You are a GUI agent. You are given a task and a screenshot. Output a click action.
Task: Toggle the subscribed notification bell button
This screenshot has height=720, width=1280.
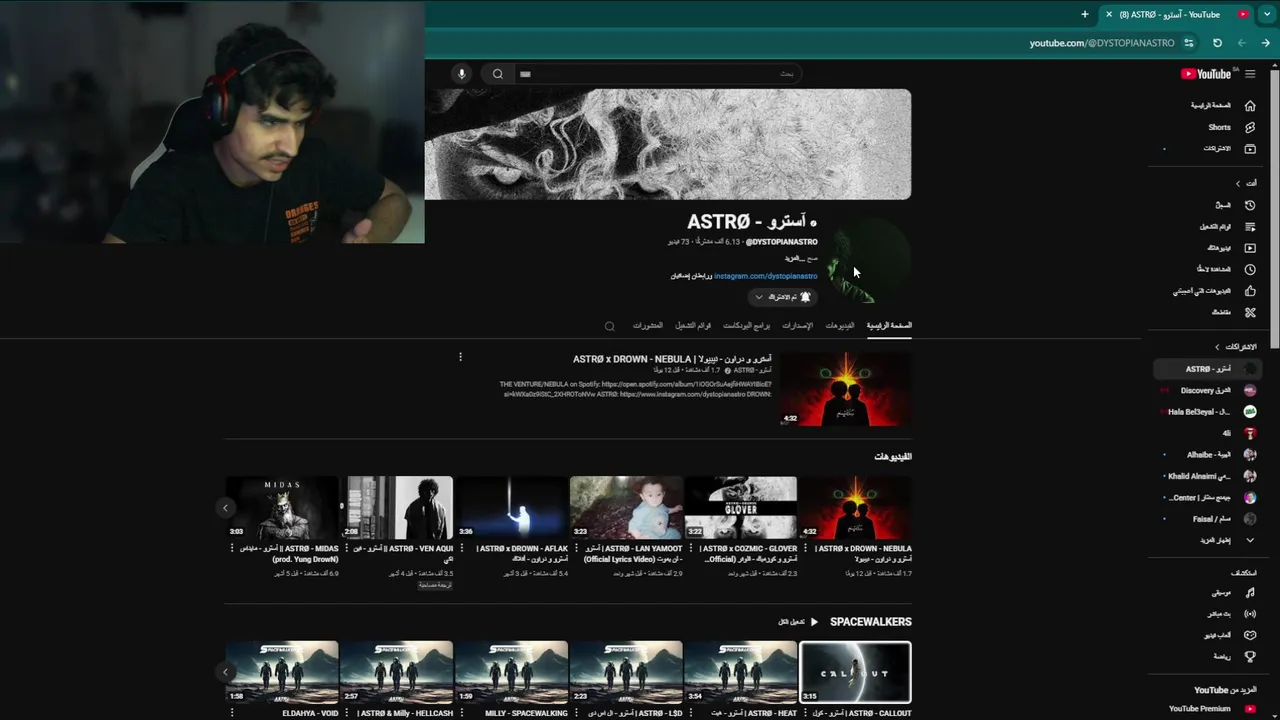[784, 297]
